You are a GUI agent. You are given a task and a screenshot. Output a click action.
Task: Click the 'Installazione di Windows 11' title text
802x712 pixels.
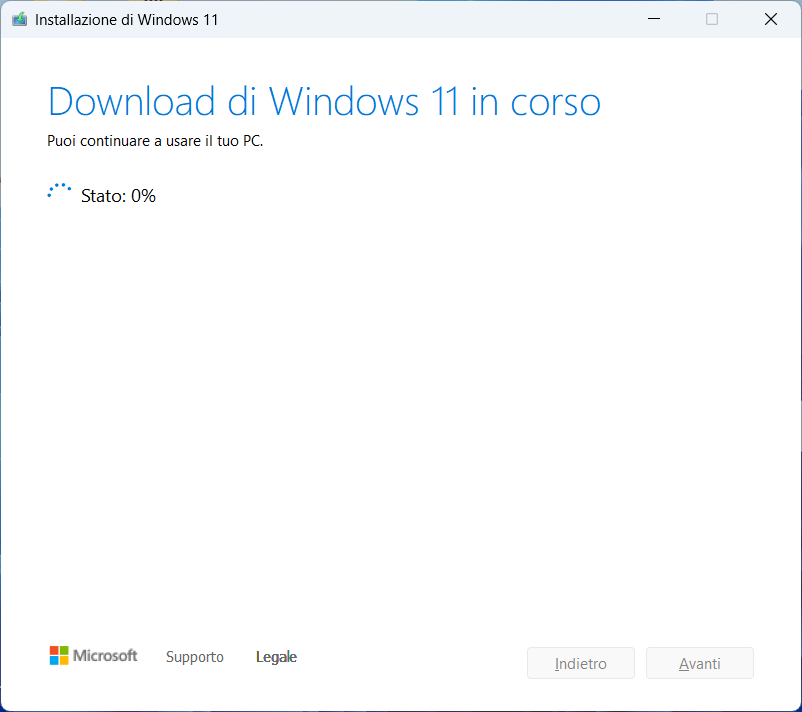126,20
